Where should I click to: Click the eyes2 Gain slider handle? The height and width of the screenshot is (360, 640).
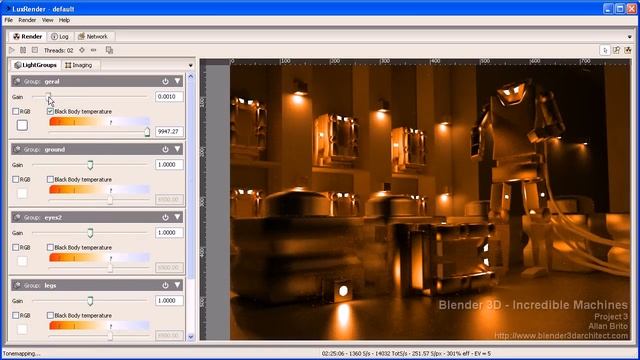[90, 233]
